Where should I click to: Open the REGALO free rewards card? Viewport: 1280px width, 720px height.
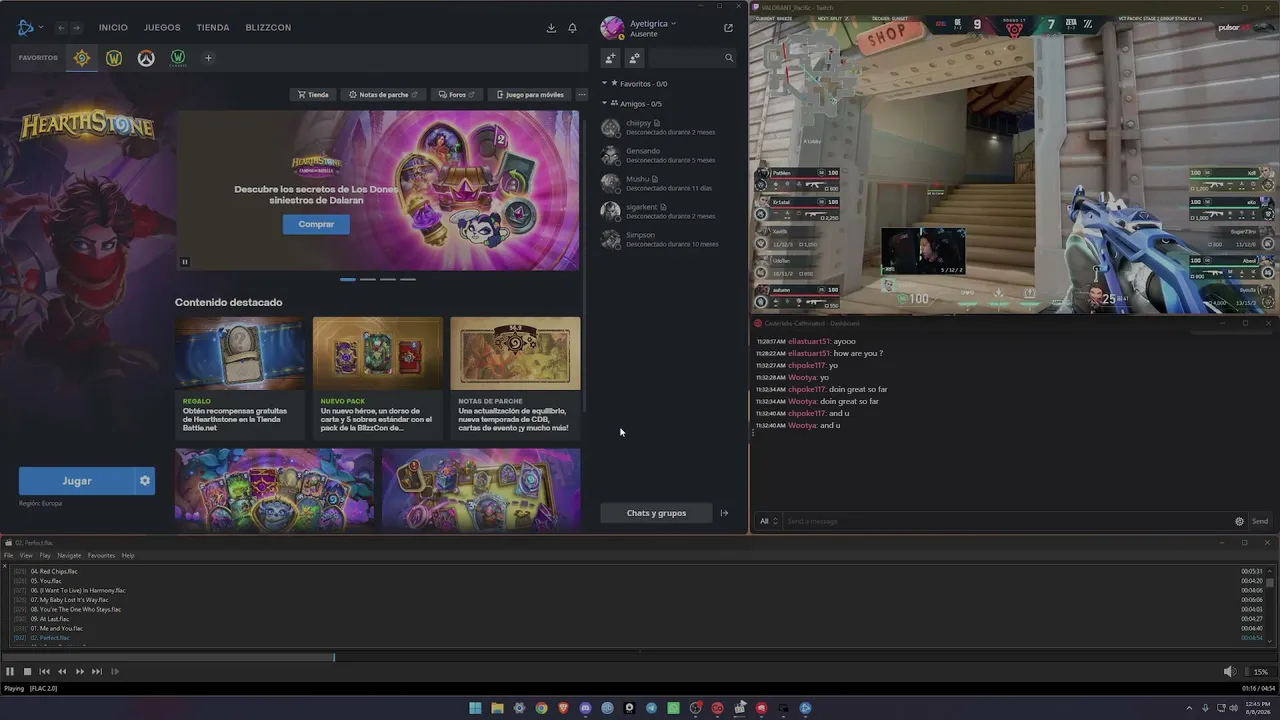point(240,377)
